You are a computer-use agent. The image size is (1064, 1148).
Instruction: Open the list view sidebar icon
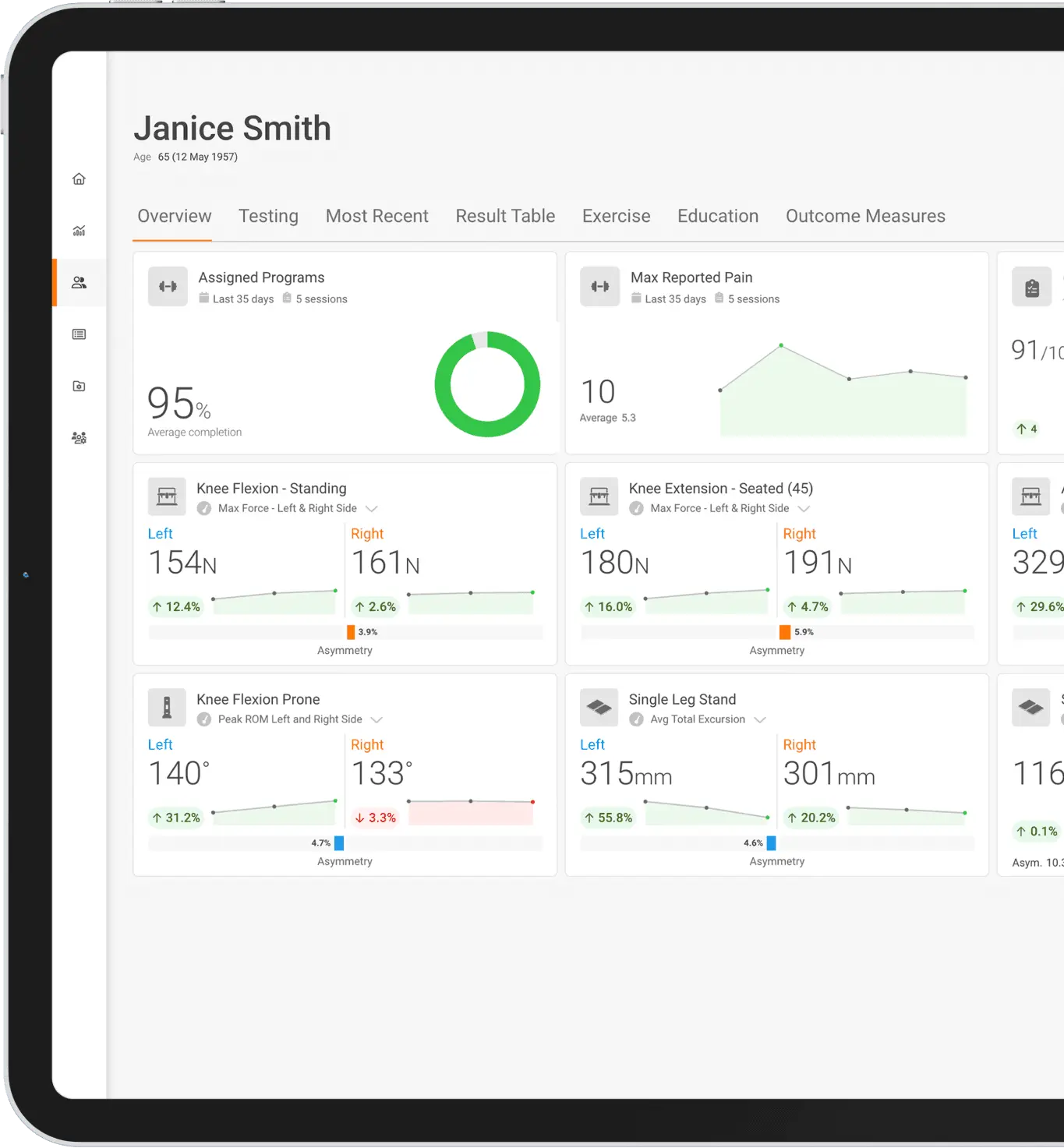point(79,334)
